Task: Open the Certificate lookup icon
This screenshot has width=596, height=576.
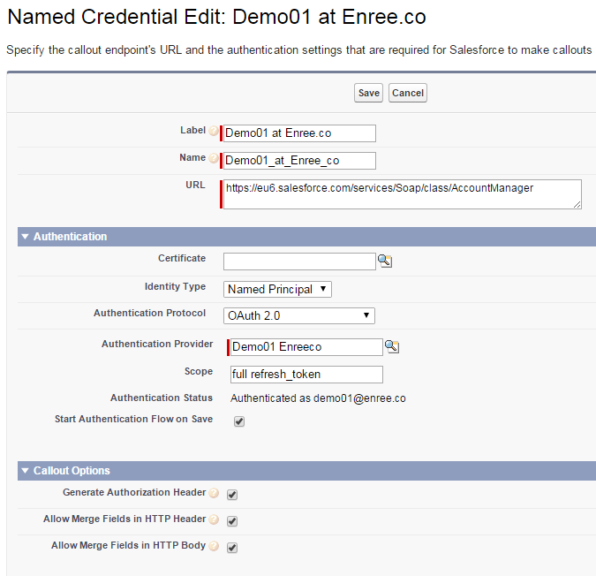Action: [x=385, y=261]
